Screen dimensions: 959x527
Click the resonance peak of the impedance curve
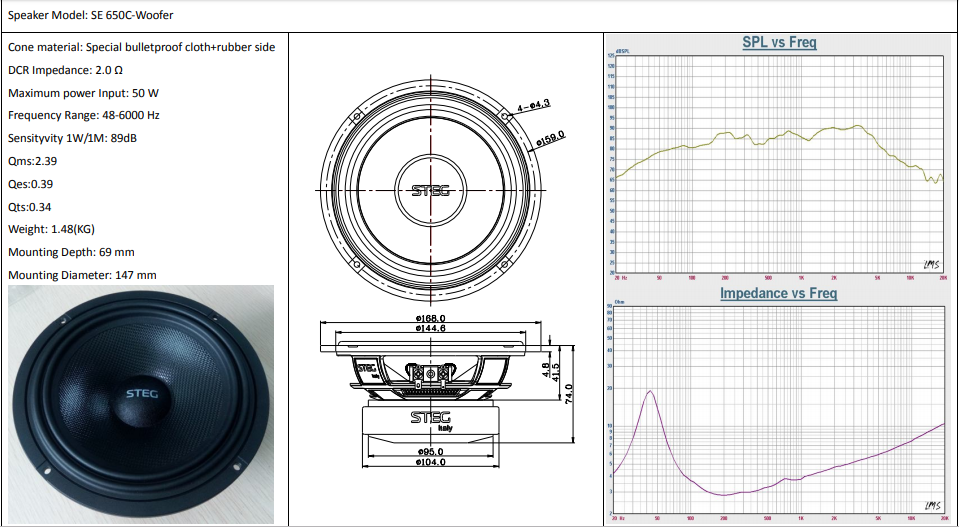click(x=650, y=391)
